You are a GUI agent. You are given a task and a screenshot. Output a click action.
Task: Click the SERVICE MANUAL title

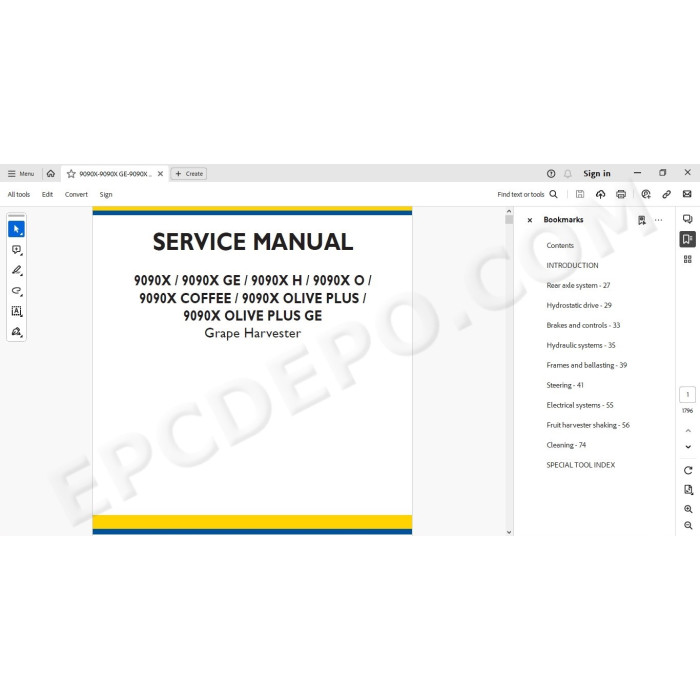pos(253,242)
